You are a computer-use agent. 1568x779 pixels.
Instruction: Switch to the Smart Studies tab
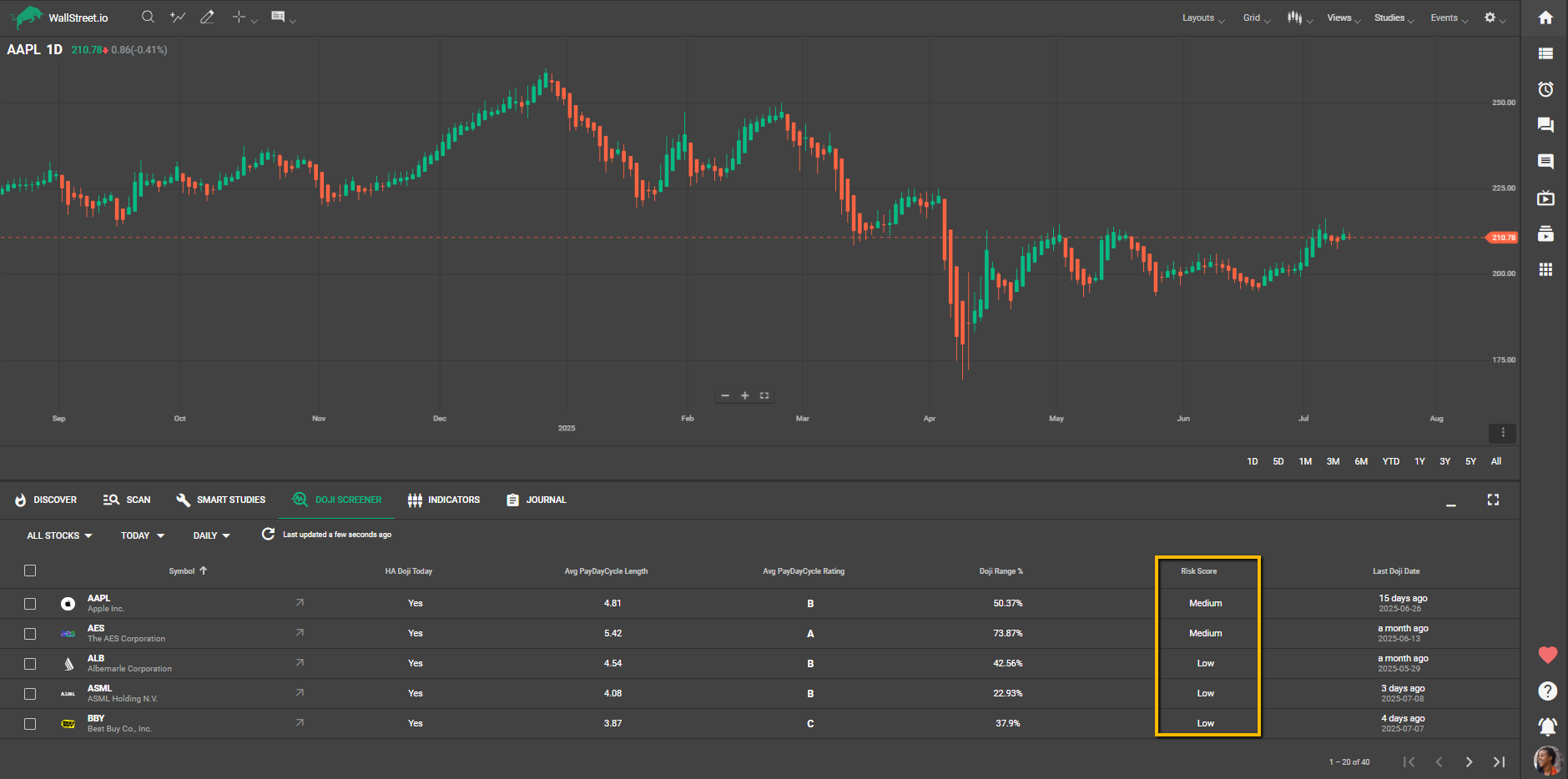coord(221,500)
